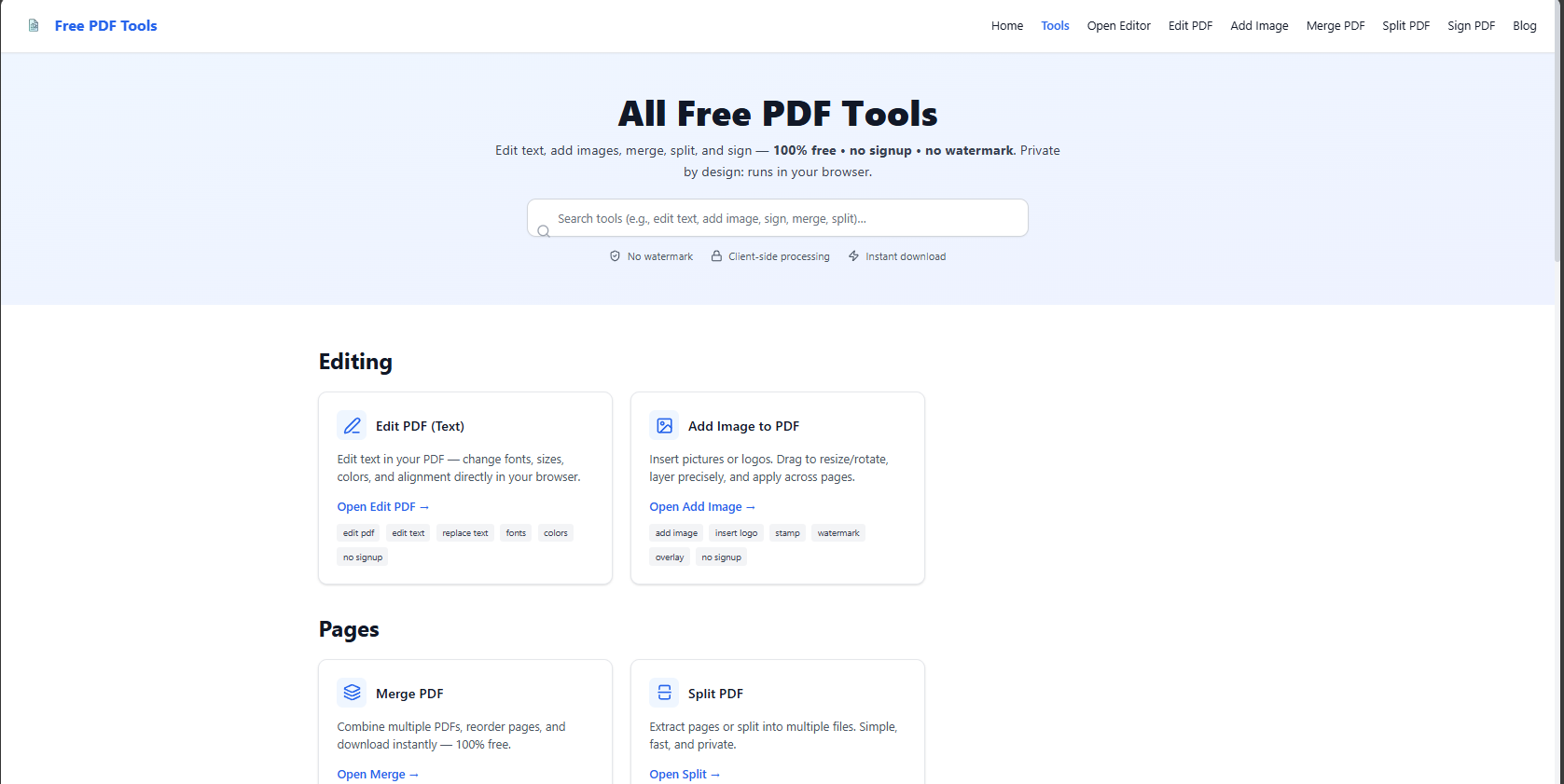The width and height of the screenshot is (1564, 784).
Task: Follow the Open Split link
Action: point(685,775)
